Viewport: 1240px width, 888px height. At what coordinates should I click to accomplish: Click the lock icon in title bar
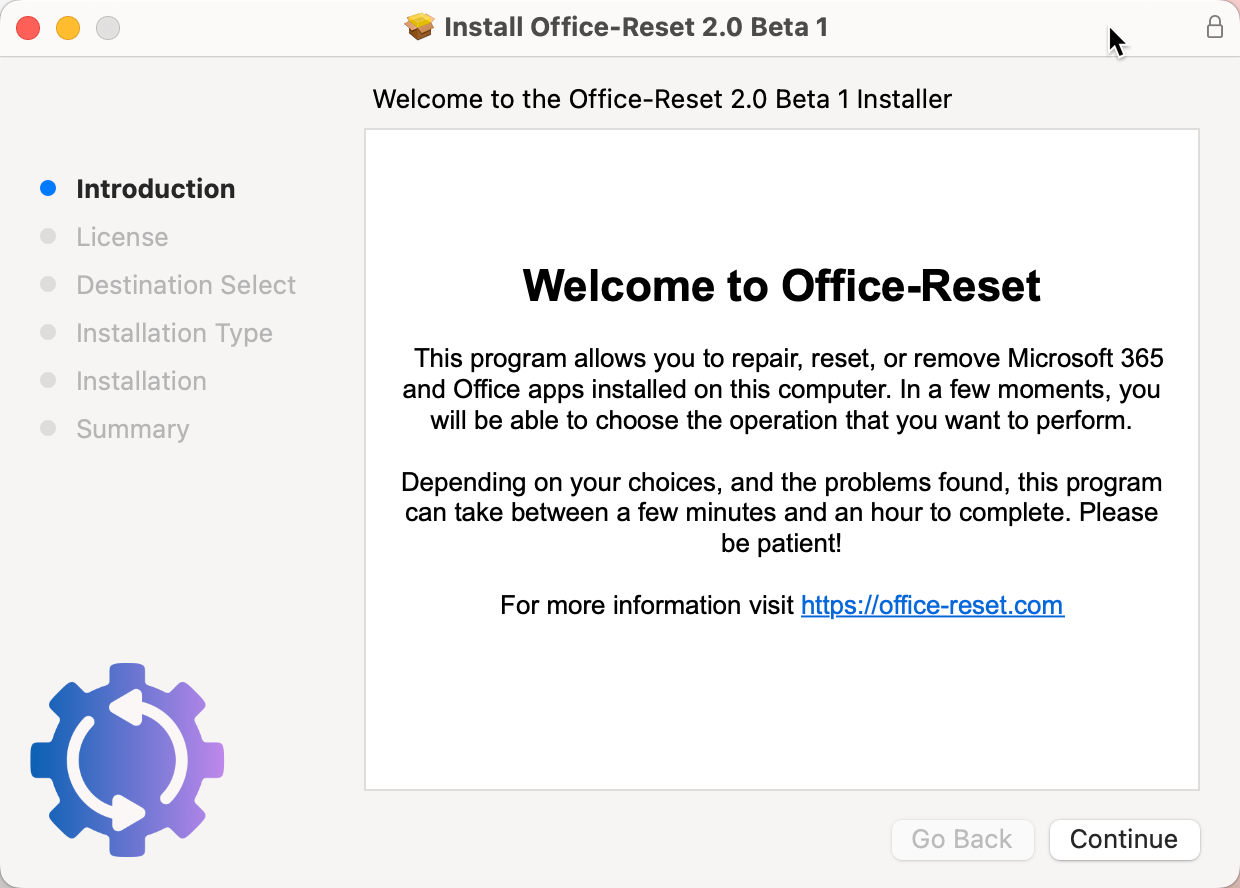pyautogui.click(x=1215, y=27)
